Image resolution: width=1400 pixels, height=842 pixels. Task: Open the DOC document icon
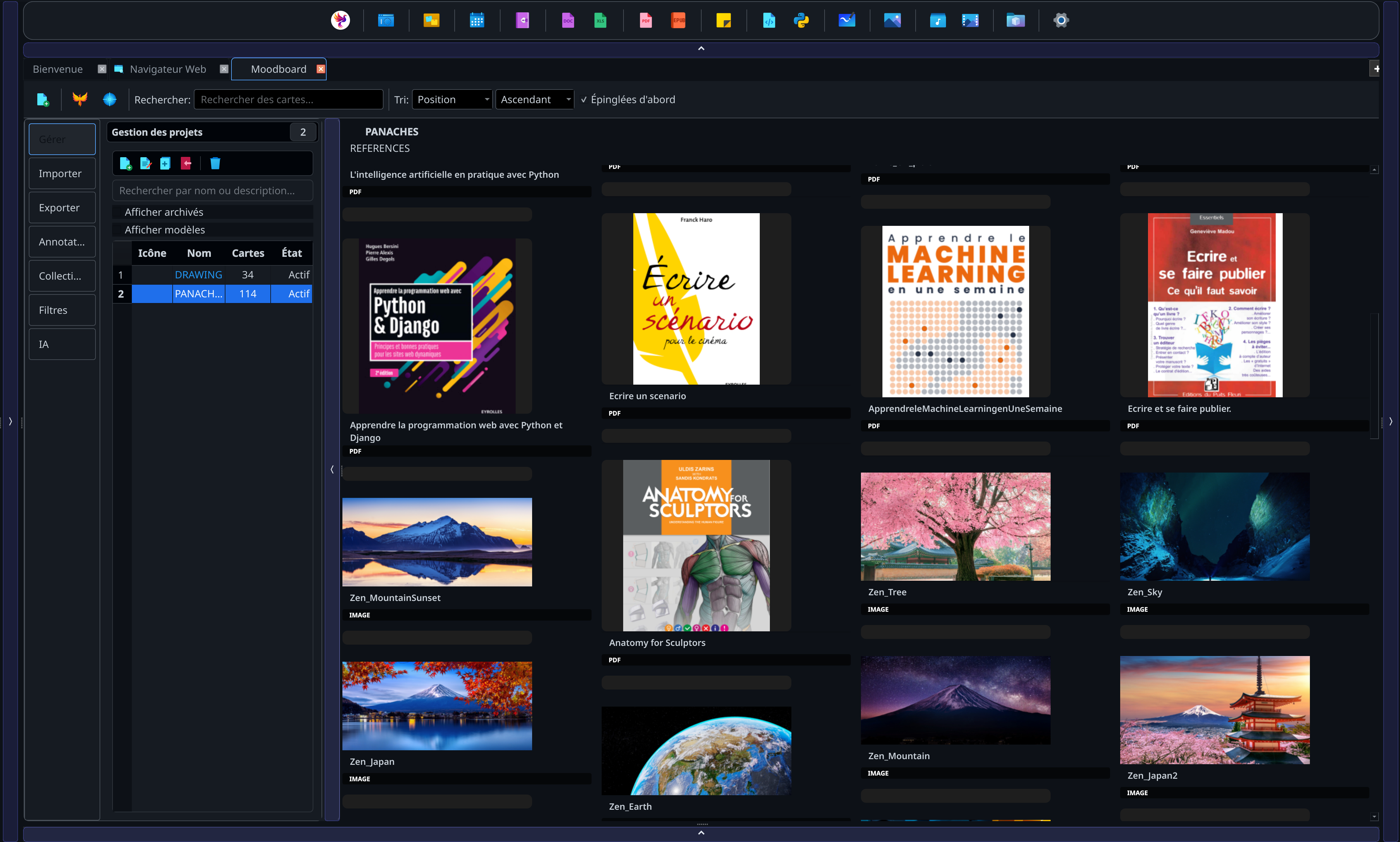(x=568, y=21)
